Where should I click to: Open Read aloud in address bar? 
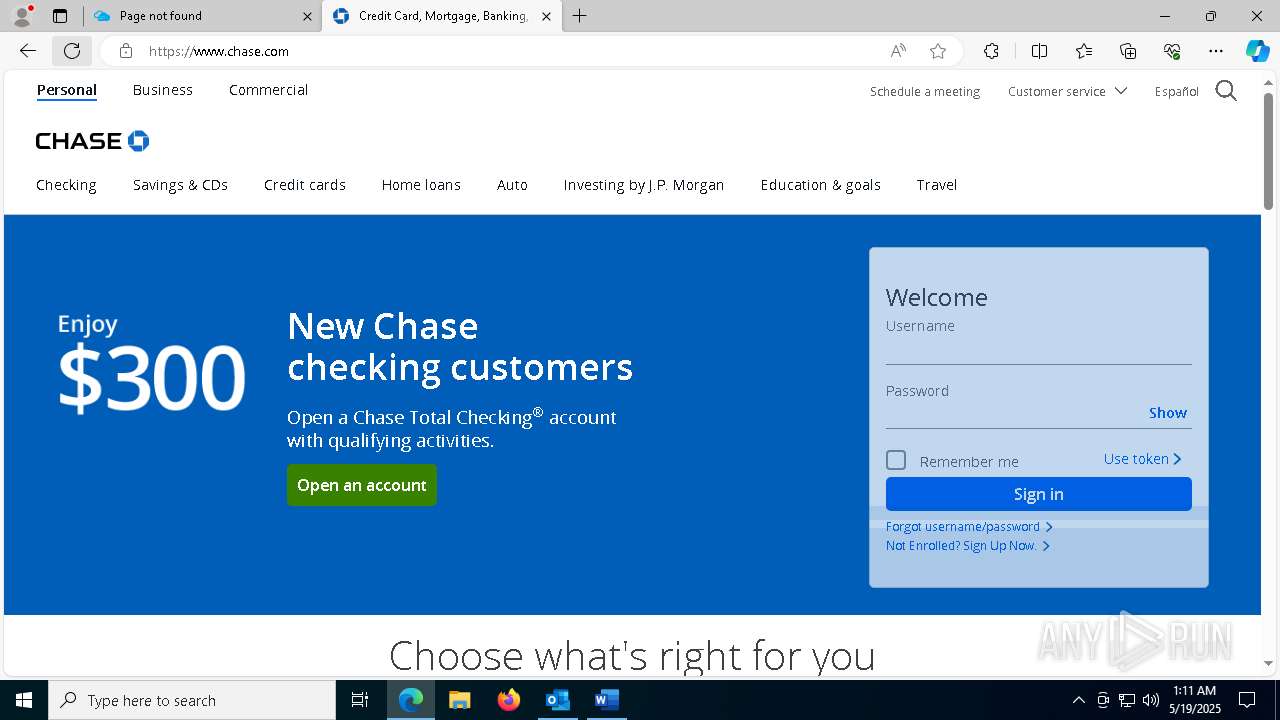(x=898, y=51)
